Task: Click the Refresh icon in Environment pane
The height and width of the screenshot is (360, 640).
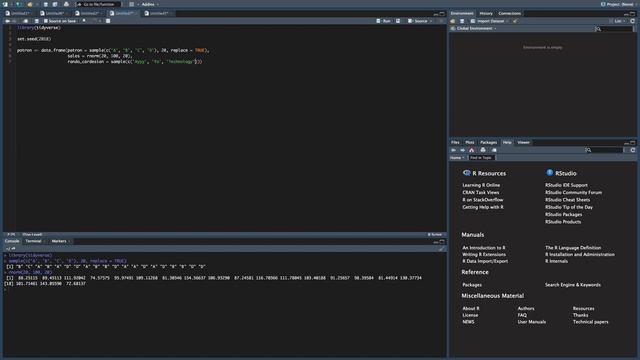Action: click(x=632, y=21)
